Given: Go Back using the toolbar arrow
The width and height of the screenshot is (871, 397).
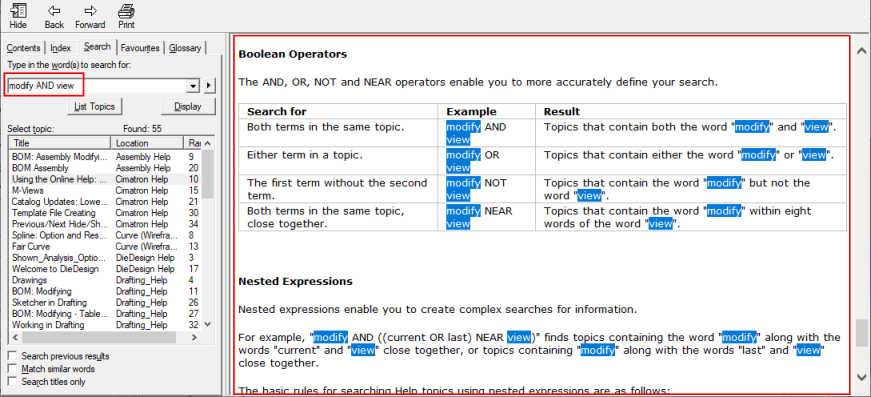Looking at the screenshot, I should coord(54,16).
